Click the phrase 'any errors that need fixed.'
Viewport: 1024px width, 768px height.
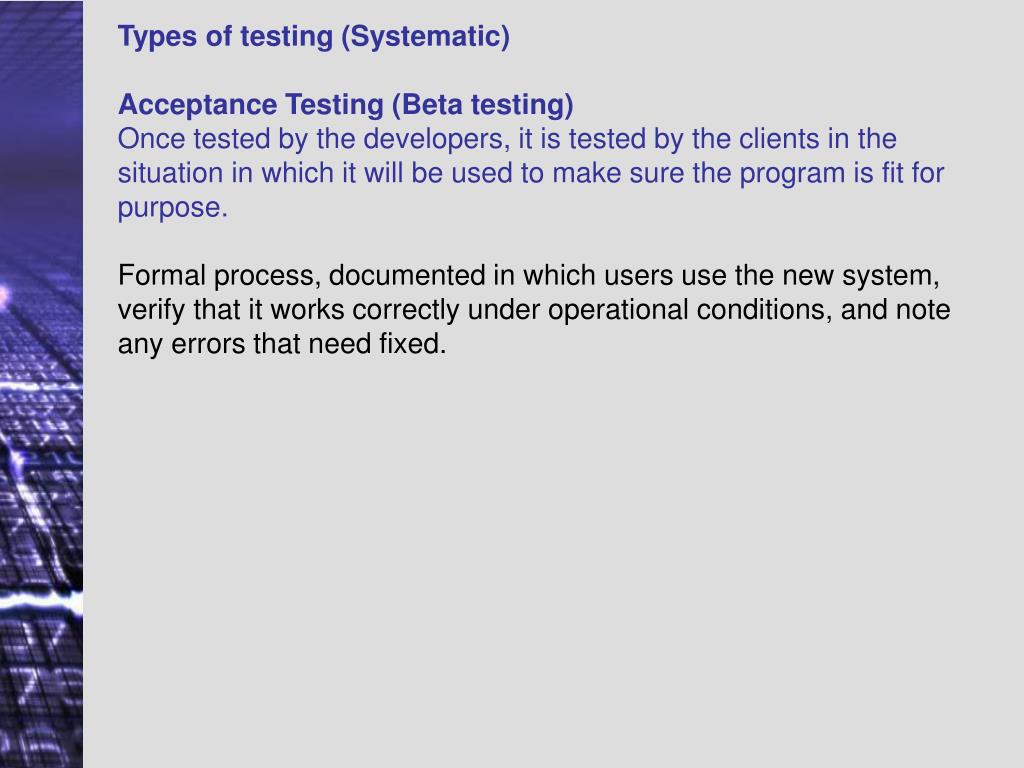(282, 345)
